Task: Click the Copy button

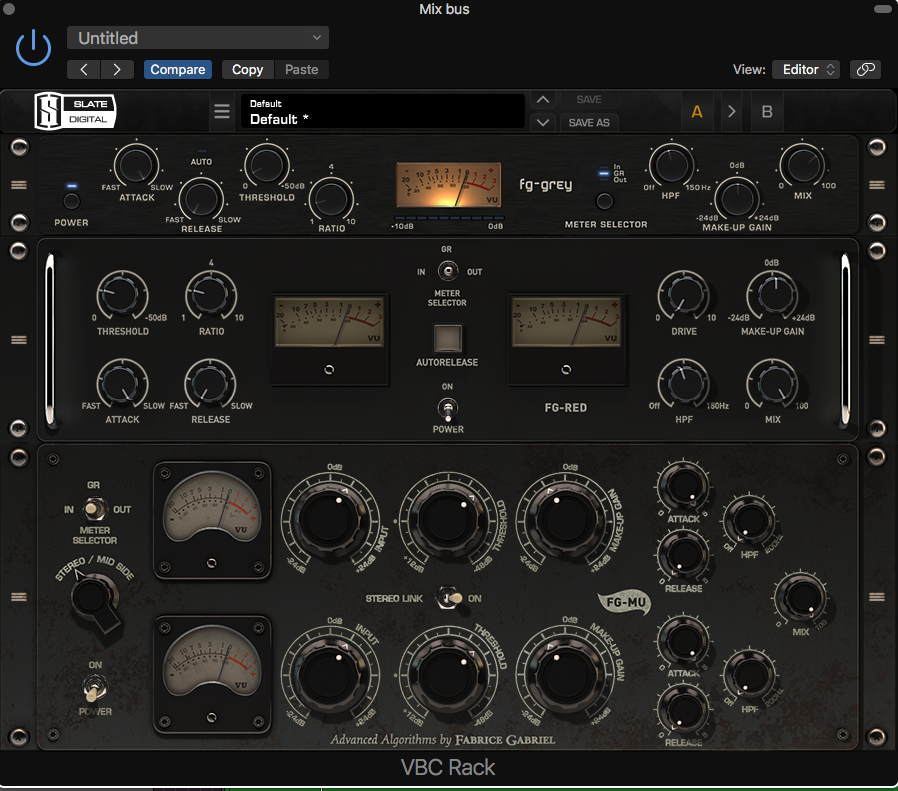Action: click(247, 69)
